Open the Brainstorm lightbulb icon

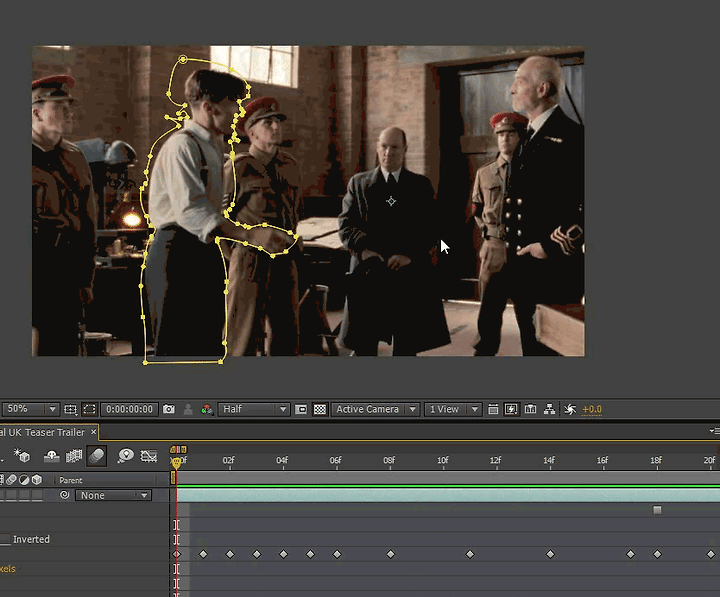(125, 456)
